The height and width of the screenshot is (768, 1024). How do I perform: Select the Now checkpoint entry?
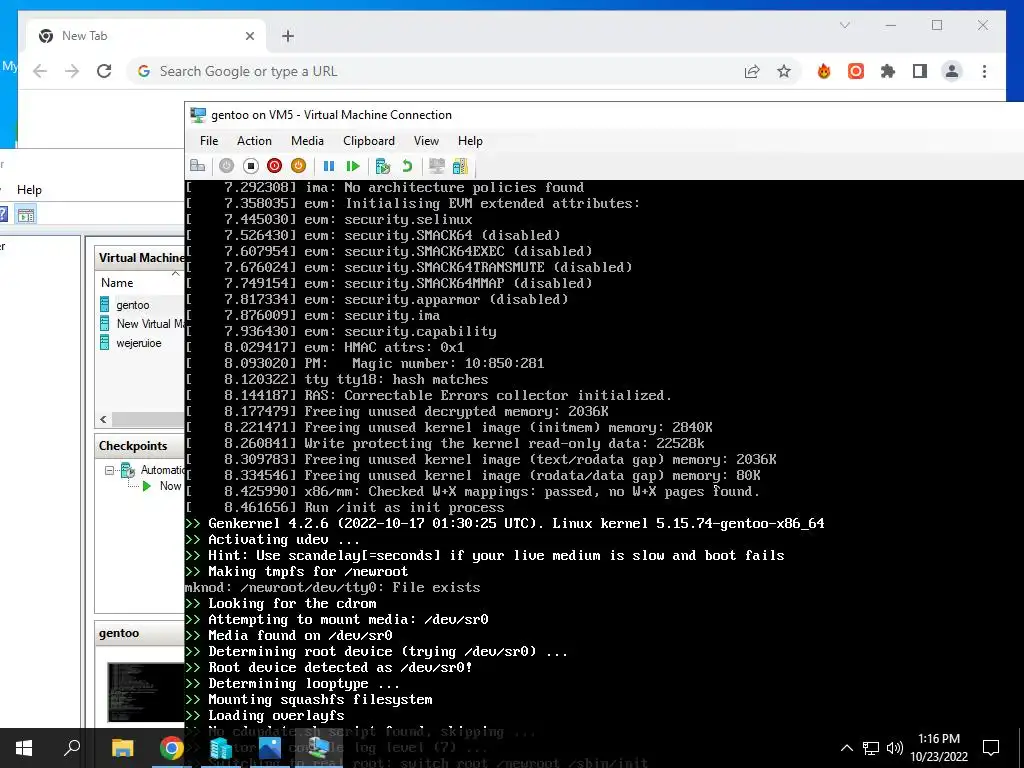coord(170,486)
